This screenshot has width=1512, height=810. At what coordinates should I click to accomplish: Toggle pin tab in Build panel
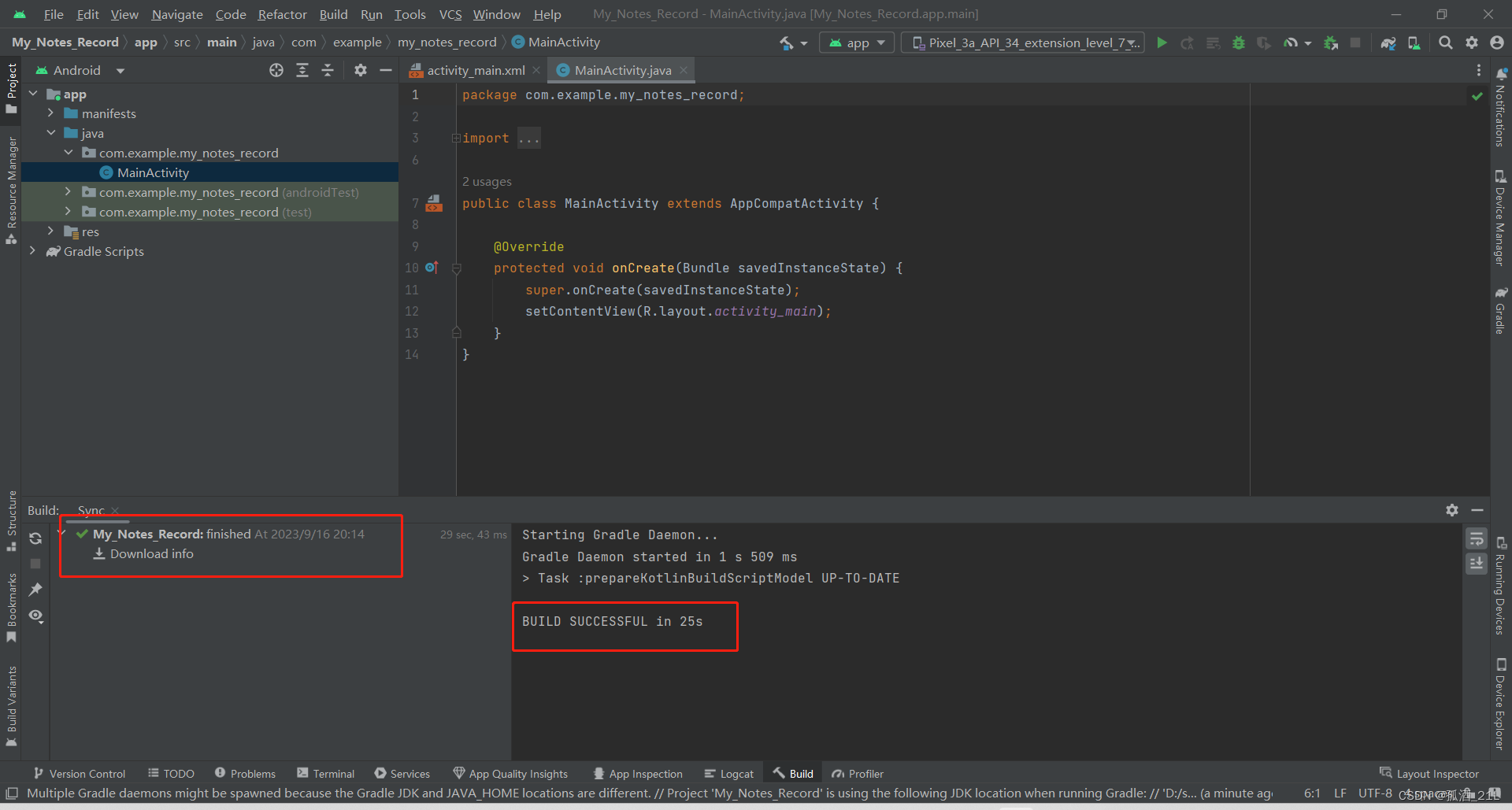[x=35, y=589]
